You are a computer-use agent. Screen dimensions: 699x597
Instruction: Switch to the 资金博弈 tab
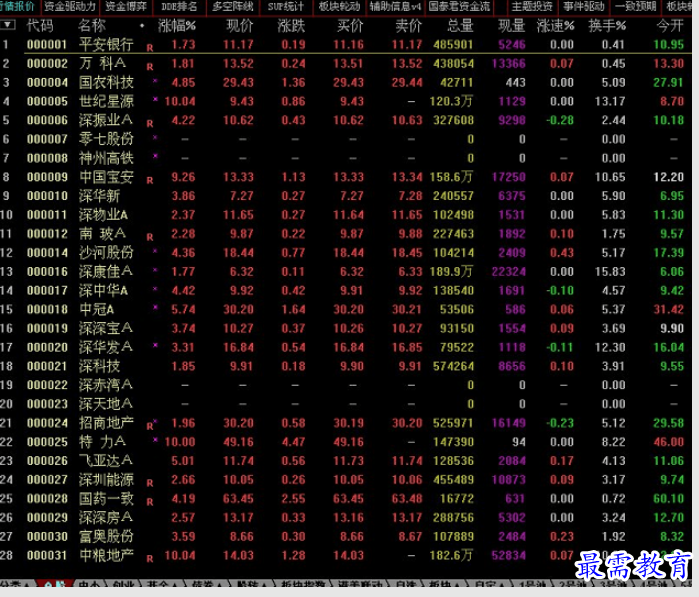coord(126,7)
